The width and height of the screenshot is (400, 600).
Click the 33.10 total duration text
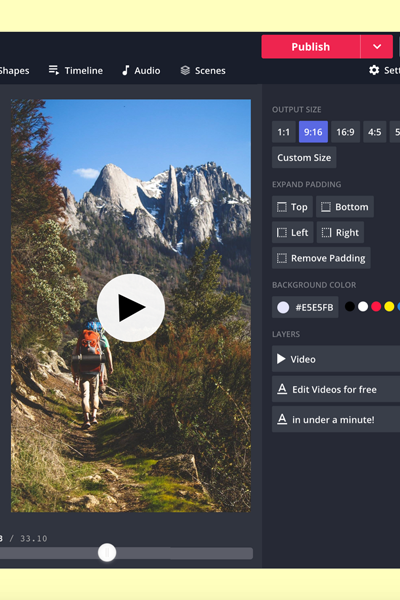coord(34,538)
